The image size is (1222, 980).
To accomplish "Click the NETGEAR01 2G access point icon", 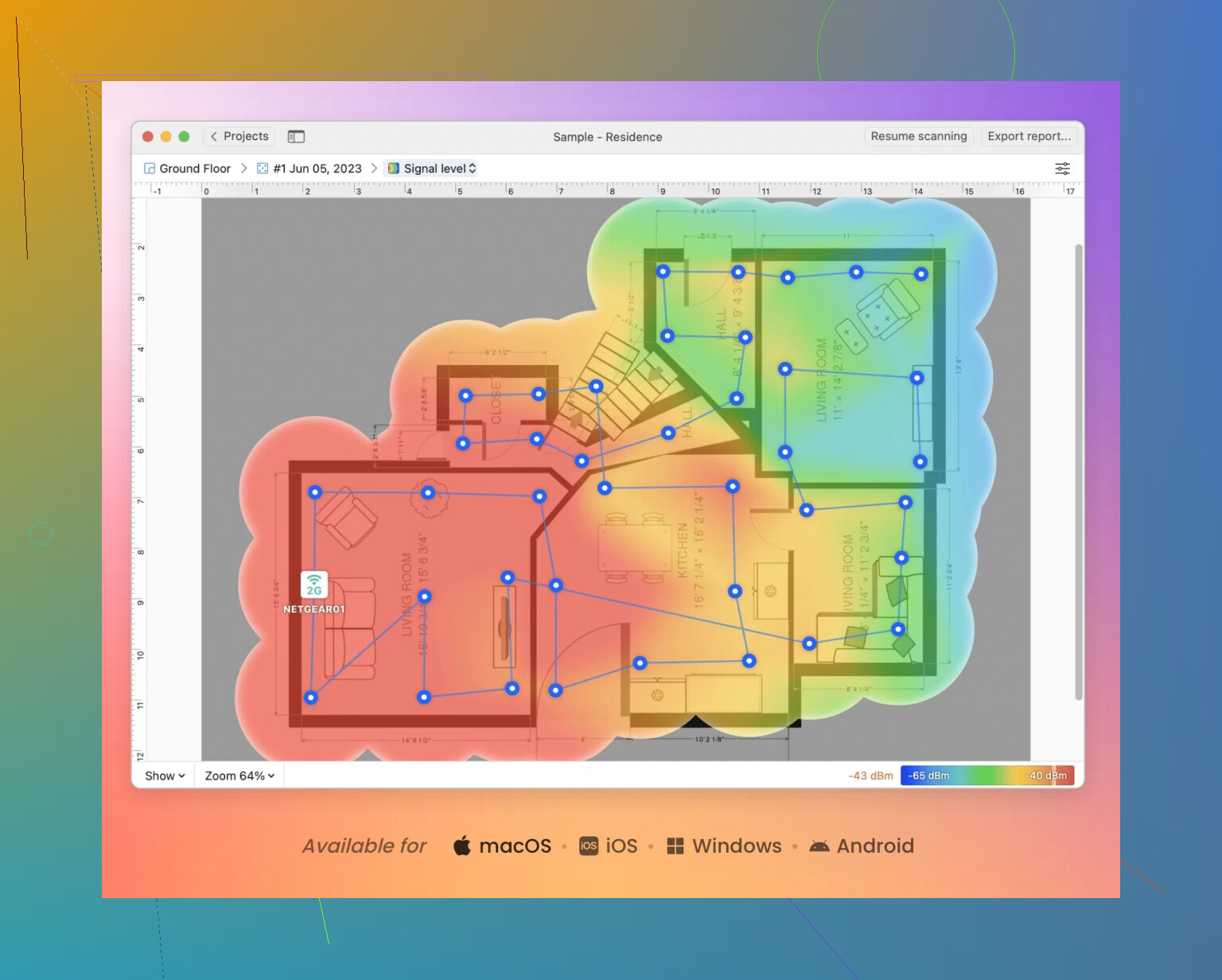I will tap(314, 585).
